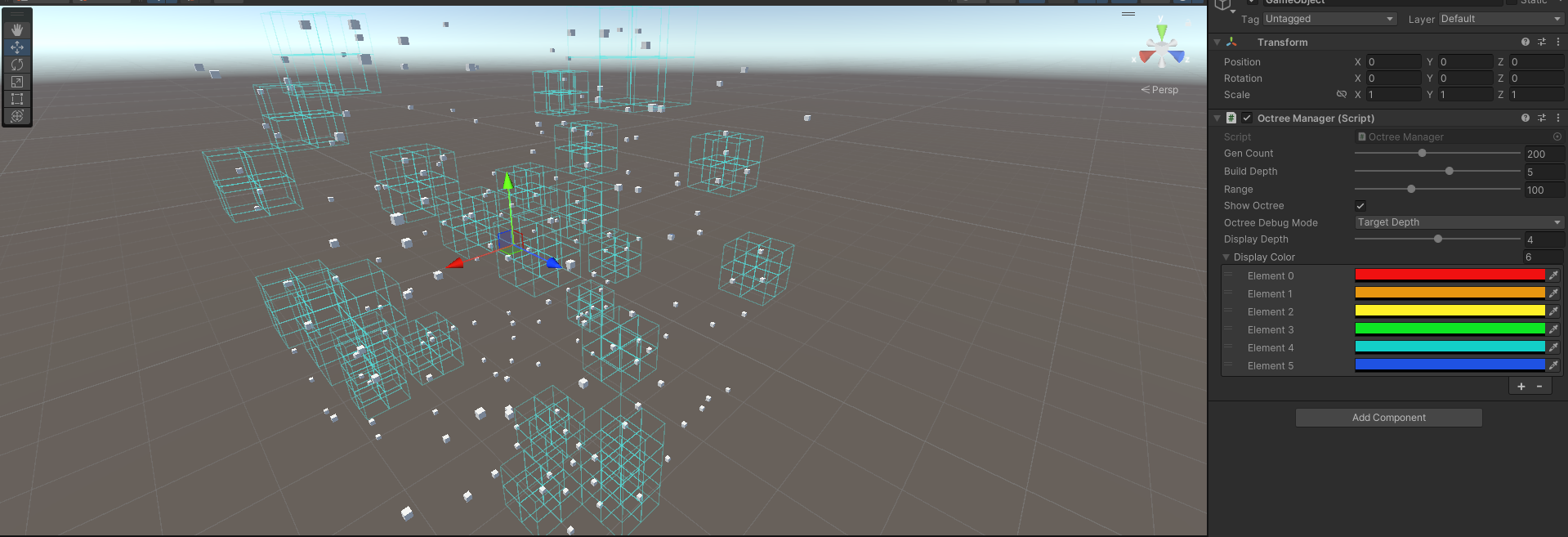Screen dimensions: 1568x537
Task: Click Display Depth value field
Action: (1544, 239)
